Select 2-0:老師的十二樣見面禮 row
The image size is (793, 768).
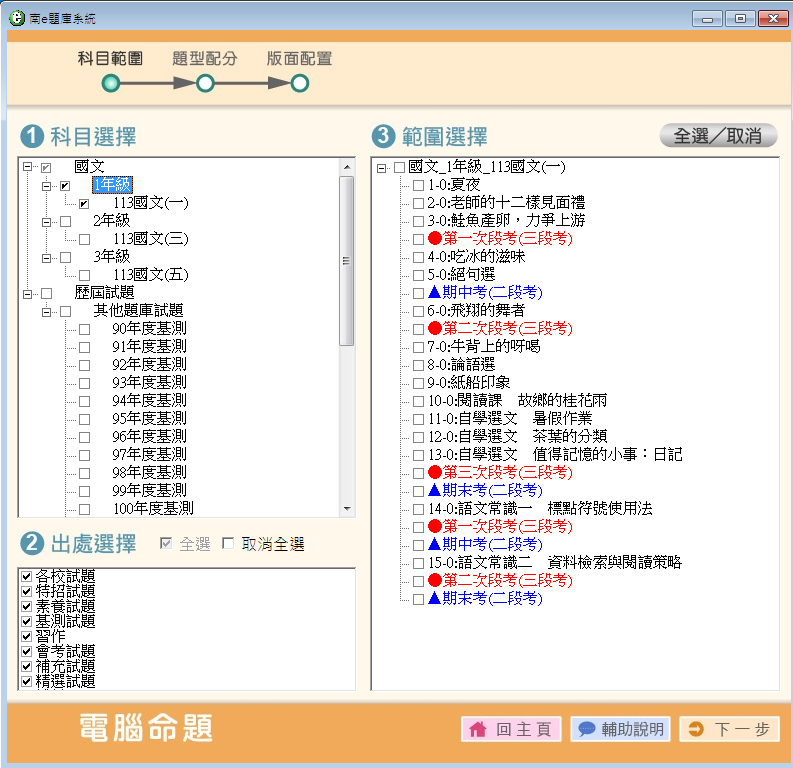pos(506,203)
